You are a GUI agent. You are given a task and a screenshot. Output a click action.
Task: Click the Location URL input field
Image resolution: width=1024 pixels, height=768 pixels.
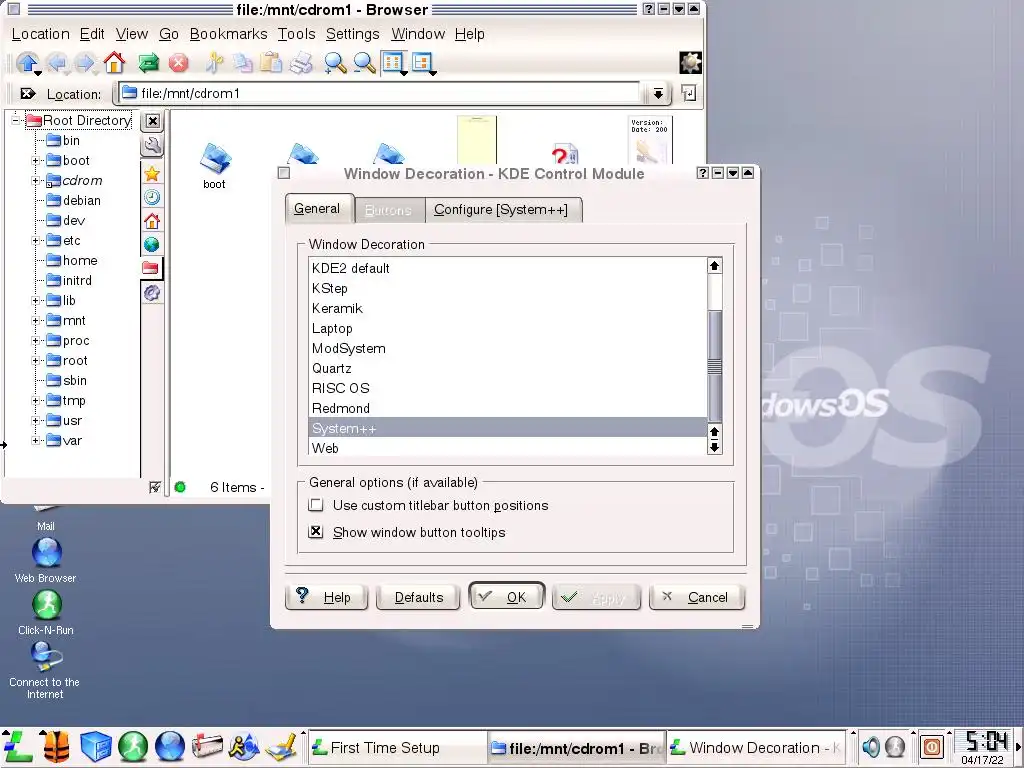click(x=379, y=93)
